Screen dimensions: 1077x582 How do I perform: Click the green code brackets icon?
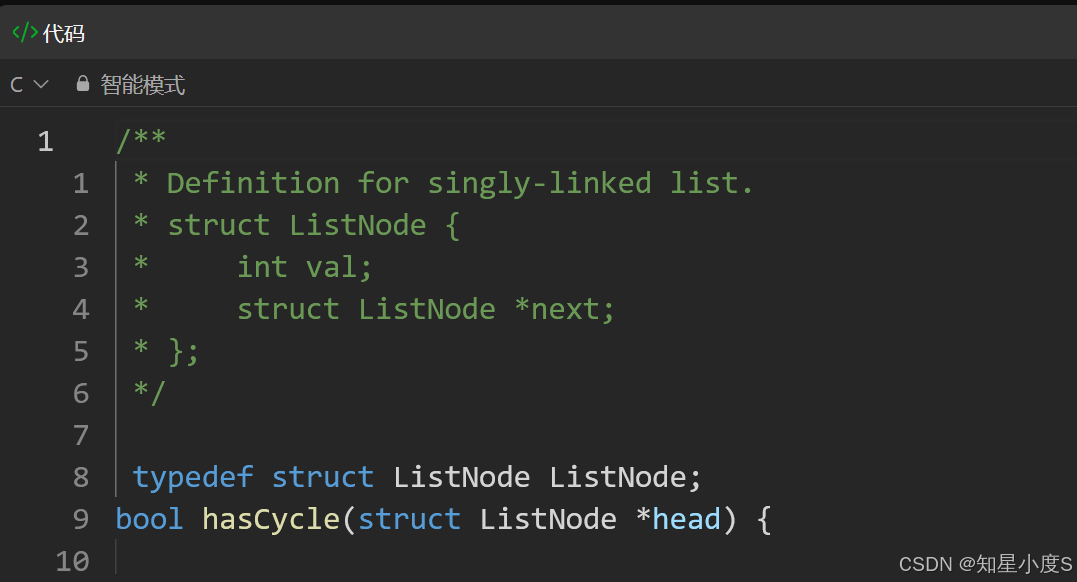click(25, 32)
